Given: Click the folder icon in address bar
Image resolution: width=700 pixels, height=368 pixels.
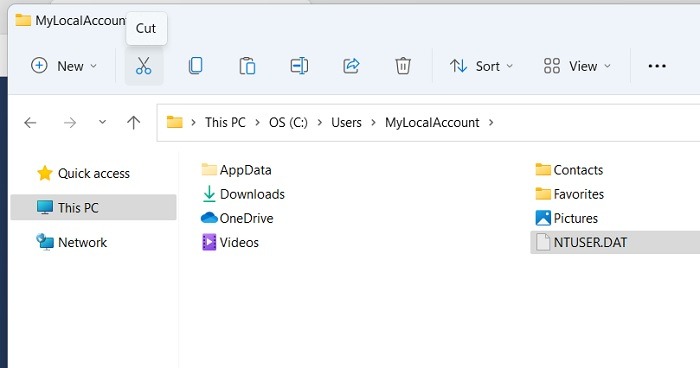Looking at the screenshot, I should point(175,122).
